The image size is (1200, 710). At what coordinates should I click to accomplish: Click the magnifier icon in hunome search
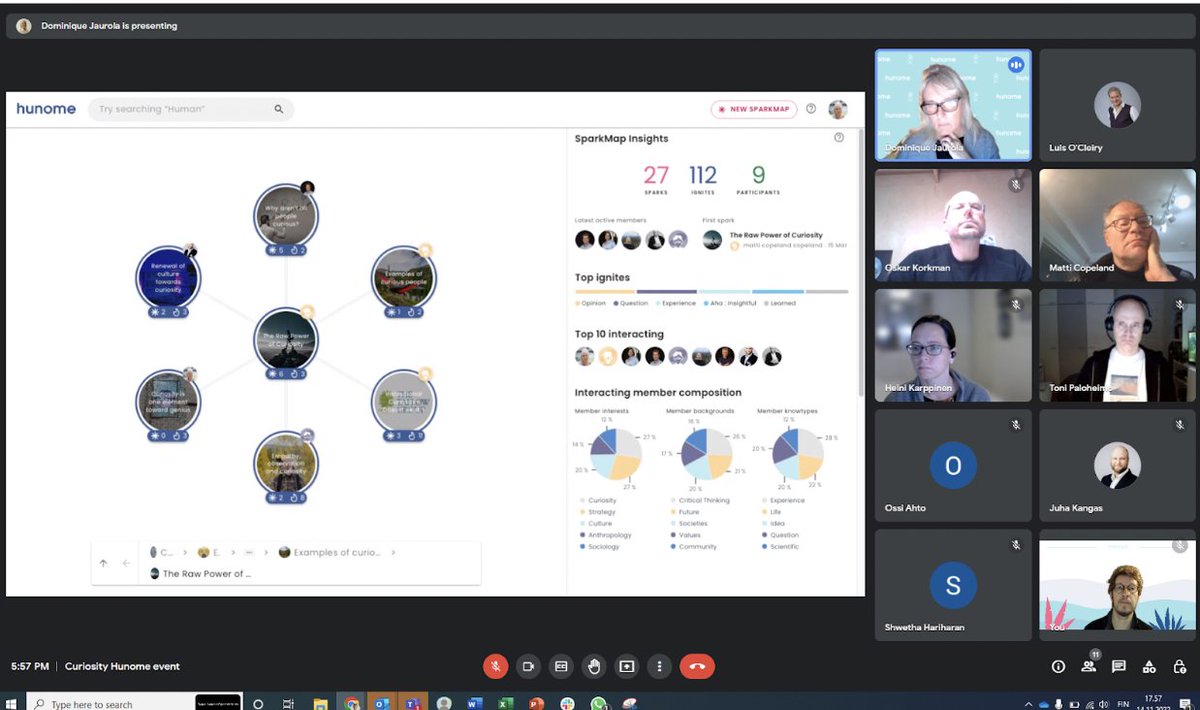pyautogui.click(x=279, y=109)
